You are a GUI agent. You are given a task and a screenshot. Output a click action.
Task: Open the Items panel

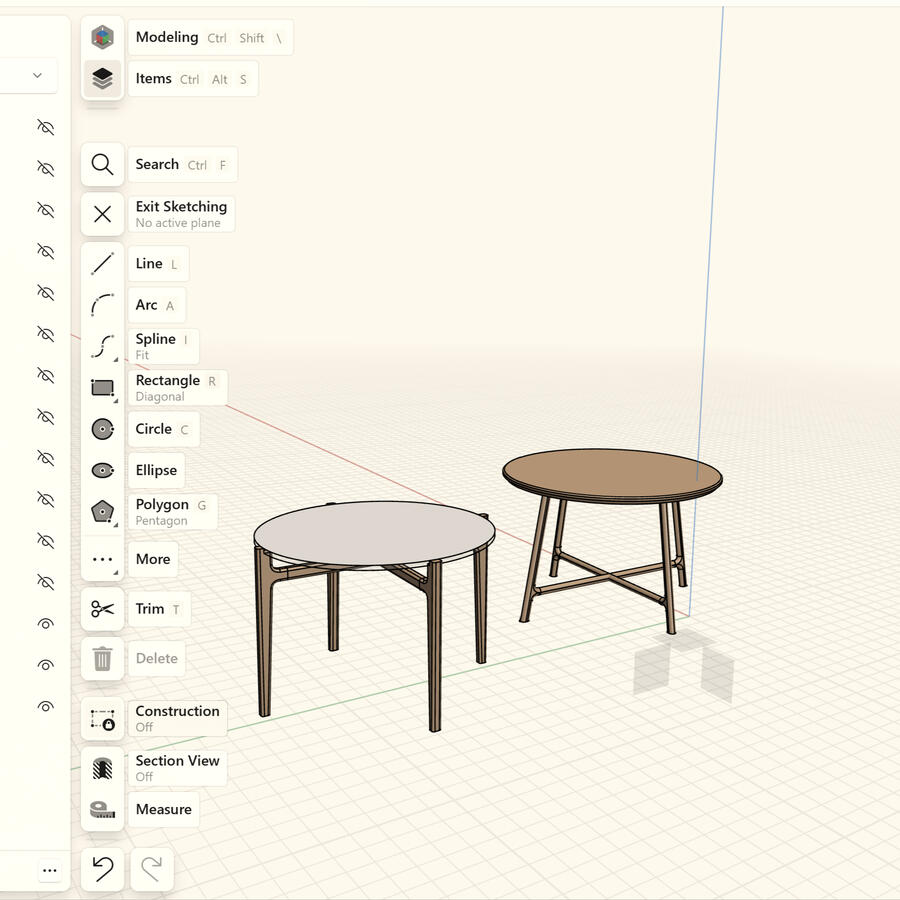pos(102,79)
